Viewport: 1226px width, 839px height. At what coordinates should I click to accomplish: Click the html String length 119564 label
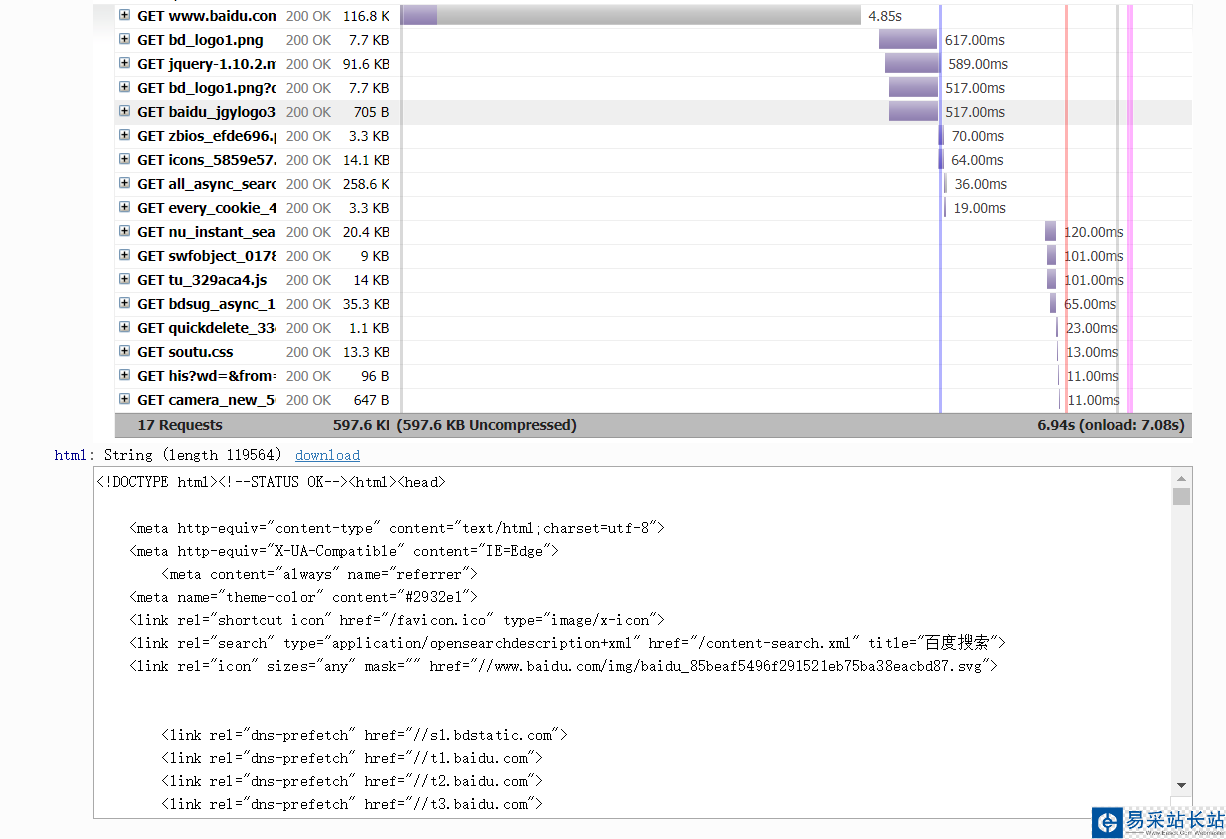point(168,455)
